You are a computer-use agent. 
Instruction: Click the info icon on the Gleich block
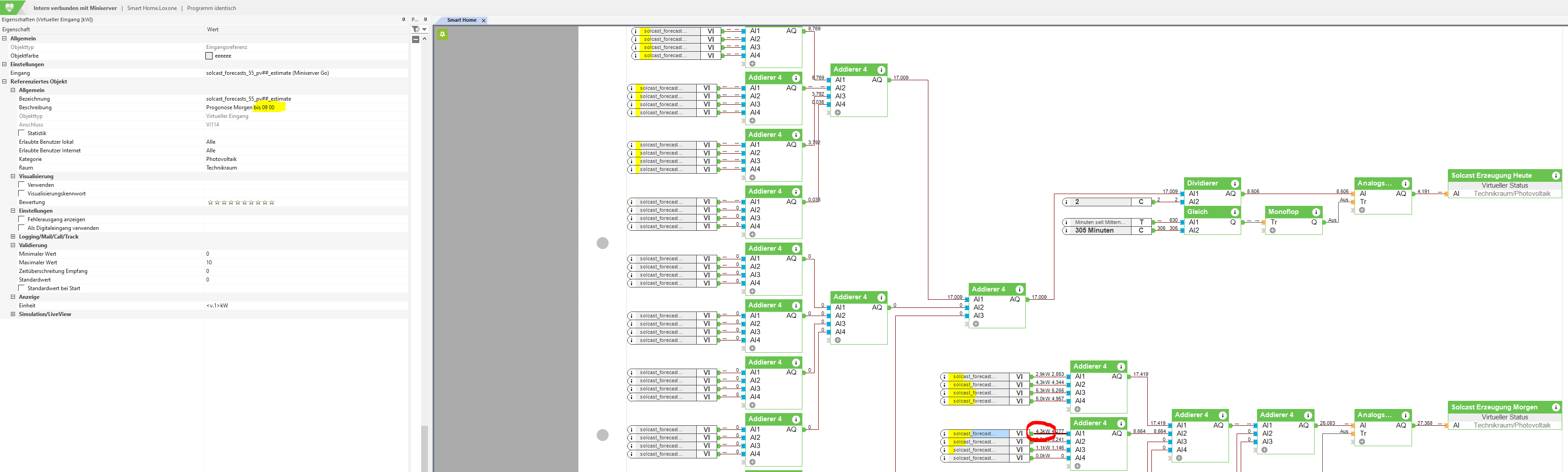[1234, 212]
